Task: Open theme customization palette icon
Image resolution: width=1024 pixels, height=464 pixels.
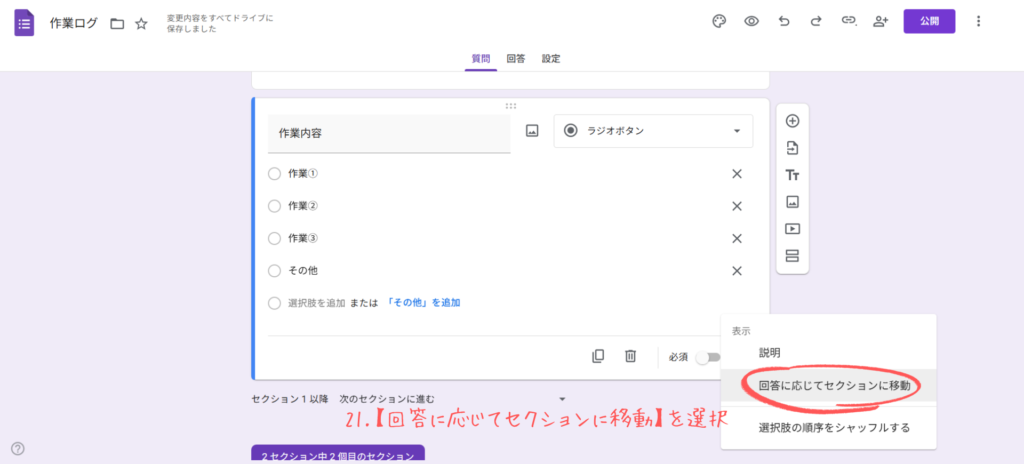Action: (x=719, y=21)
